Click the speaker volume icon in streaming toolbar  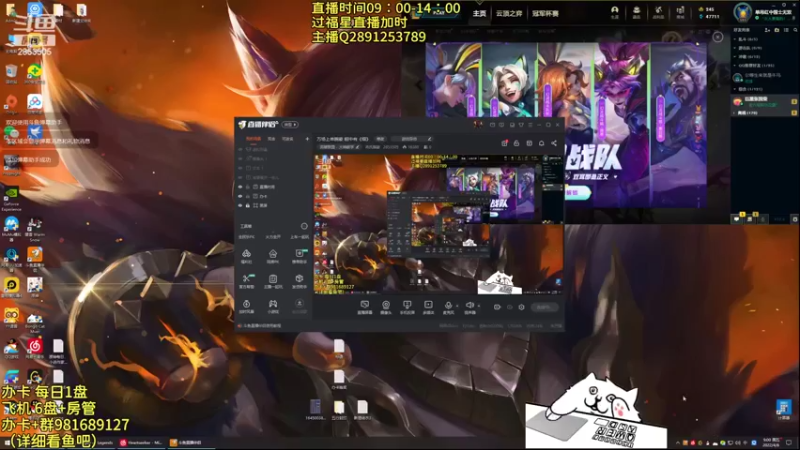click(469, 305)
